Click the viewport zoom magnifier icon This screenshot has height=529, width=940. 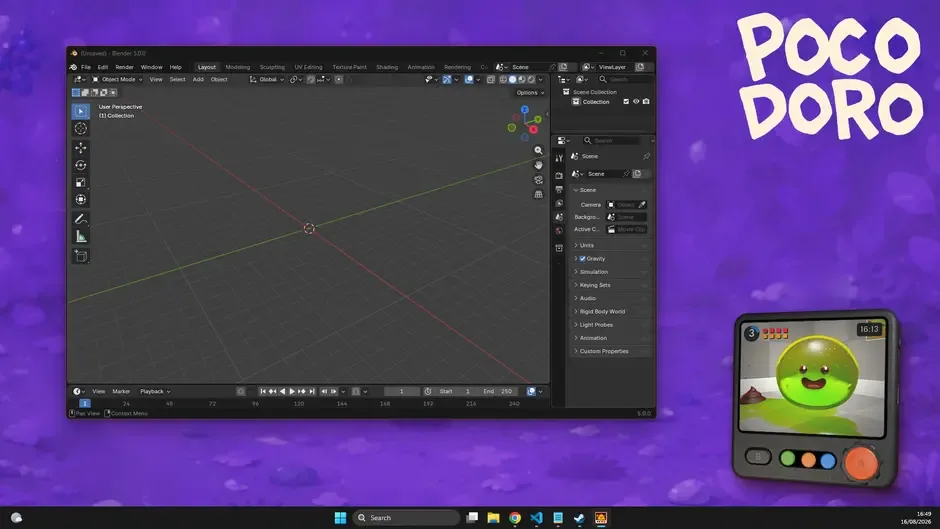tap(538, 151)
